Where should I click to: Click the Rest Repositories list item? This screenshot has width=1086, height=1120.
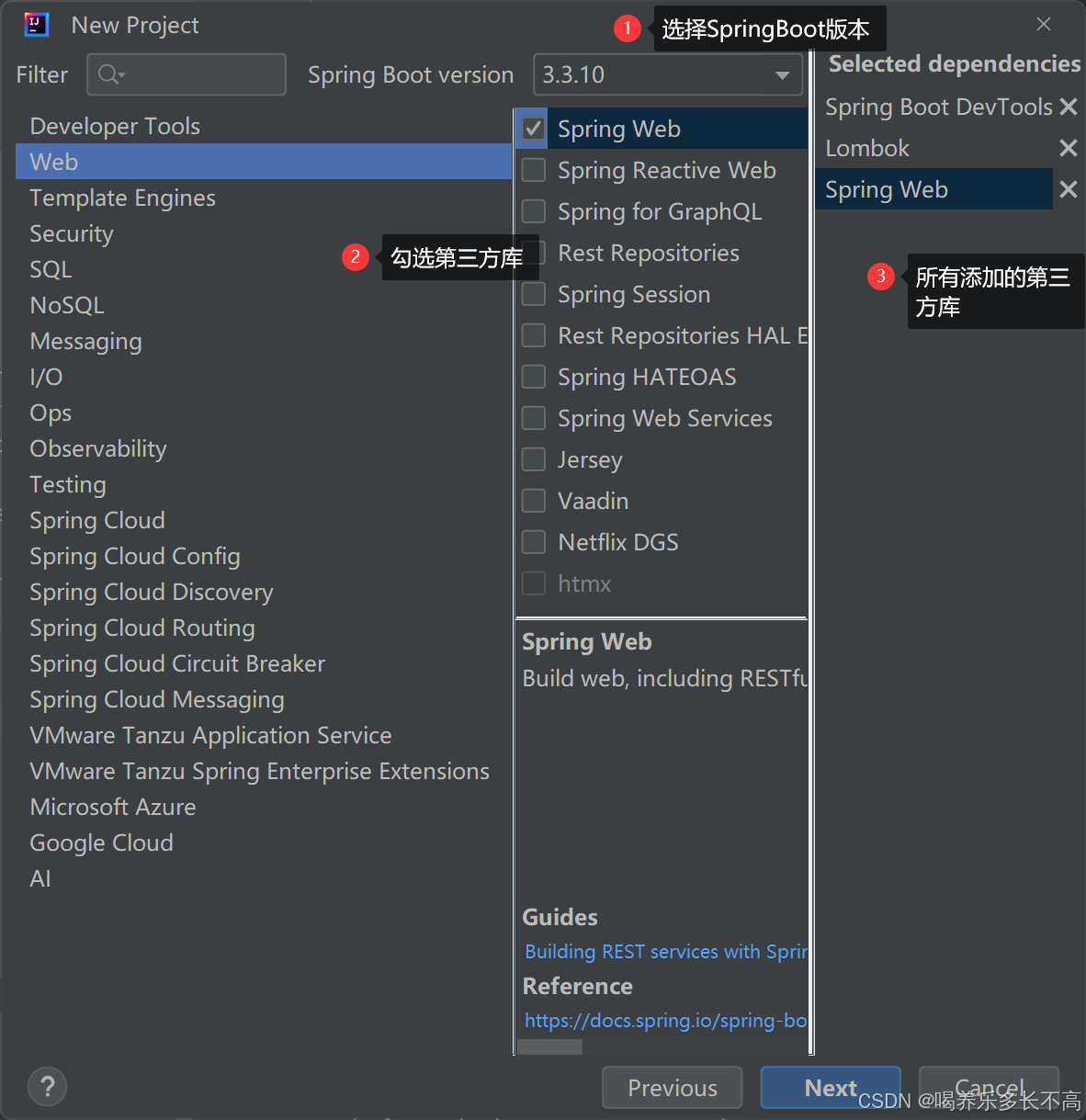(x=662, y=253)
